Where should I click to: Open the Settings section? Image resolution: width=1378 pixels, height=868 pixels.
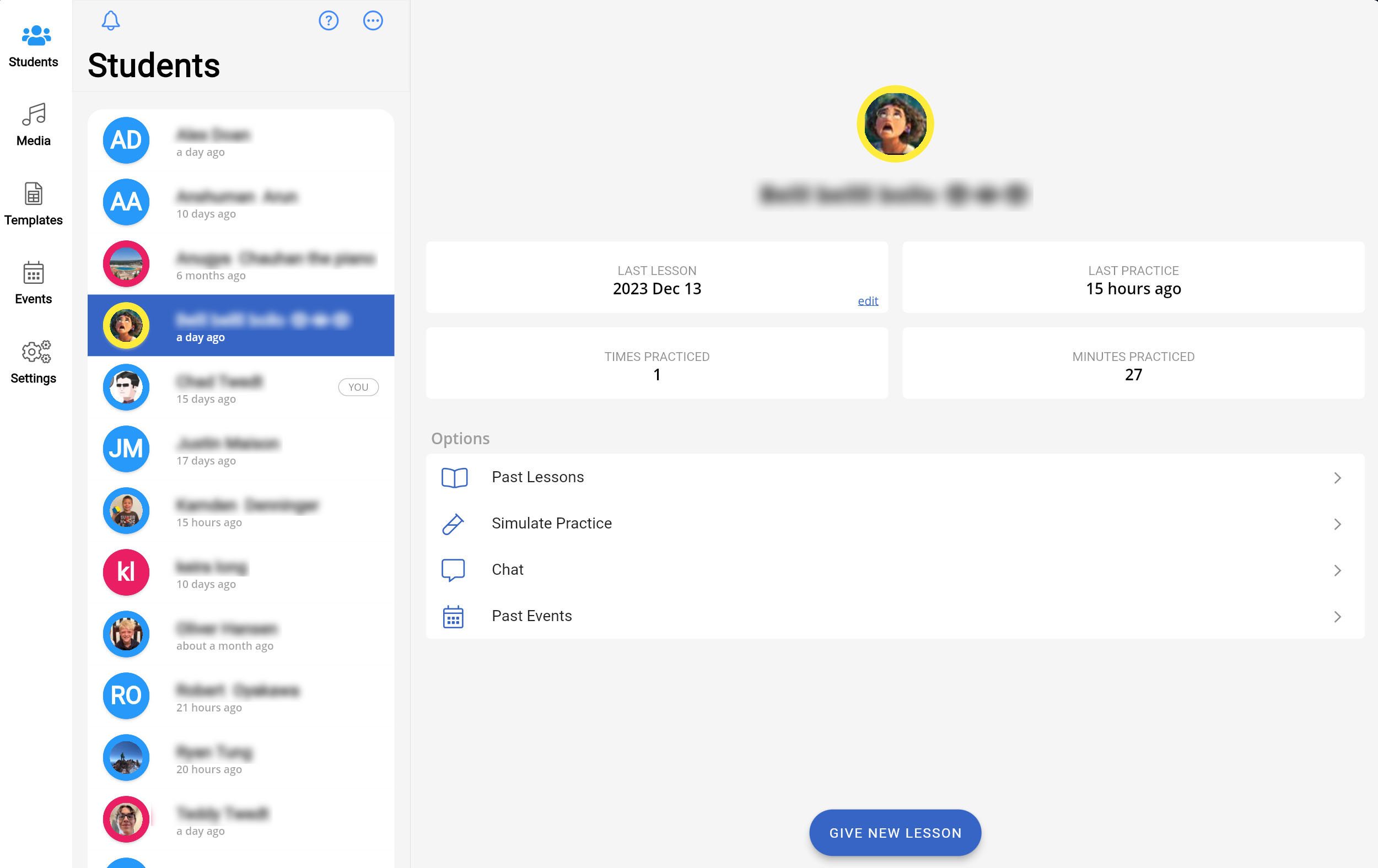[33, 362]
